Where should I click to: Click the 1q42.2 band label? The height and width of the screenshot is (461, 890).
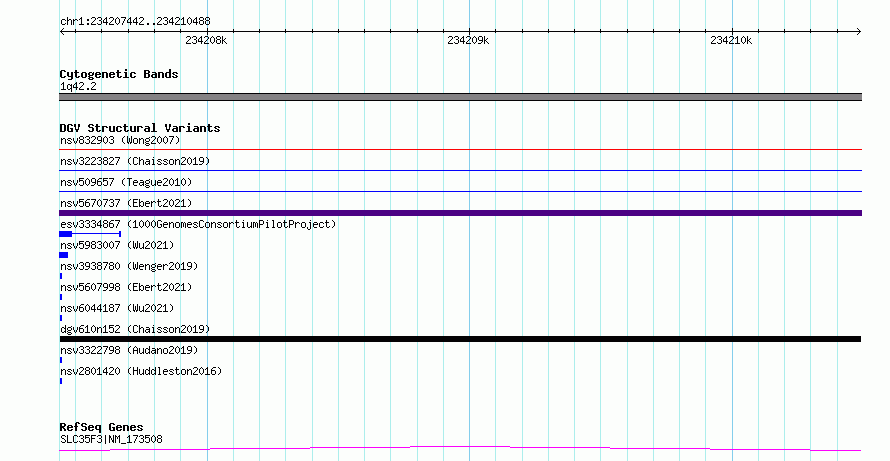pyautogui.click(x=78, y=86)
